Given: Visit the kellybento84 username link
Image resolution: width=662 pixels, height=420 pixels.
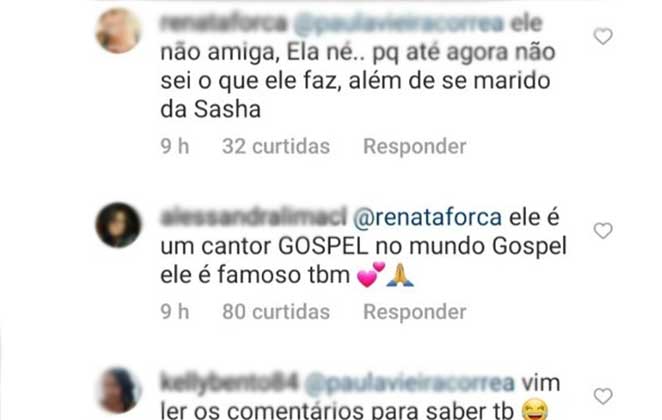Looking at the screenshot, I should 230,383.
